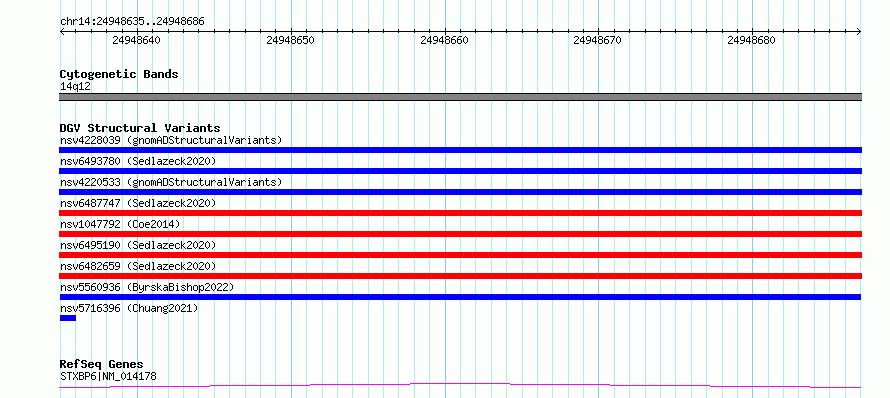Image resolution: width=890 pixels, height=398 pixels.
Task: Click the gray 14q12 cytogenetic band bar
Action: (x=460, y=97)
